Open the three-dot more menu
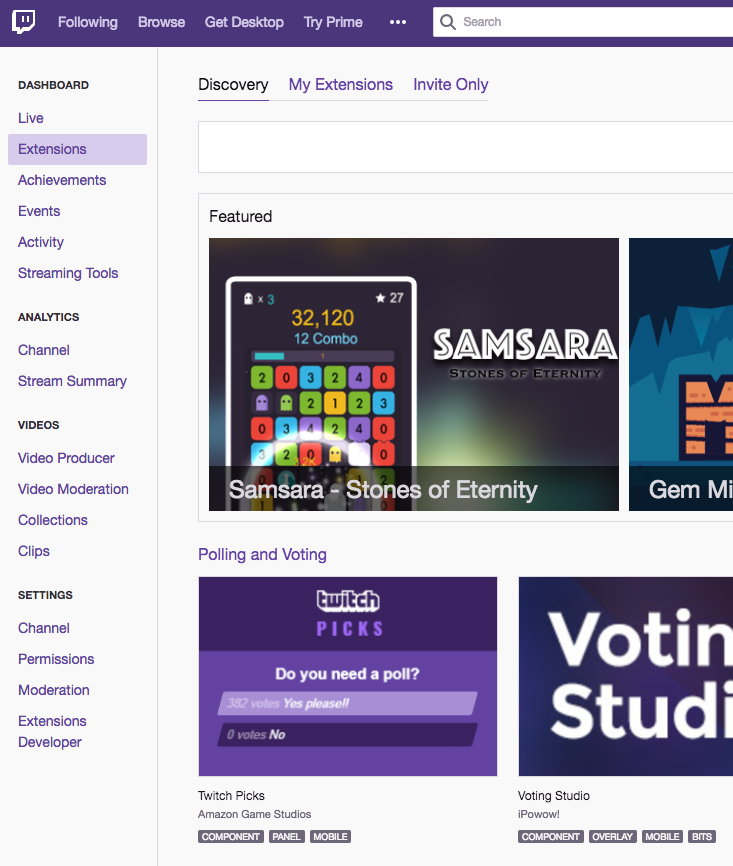The height and width of the screenshot is (866, 733). coord(398,22)
